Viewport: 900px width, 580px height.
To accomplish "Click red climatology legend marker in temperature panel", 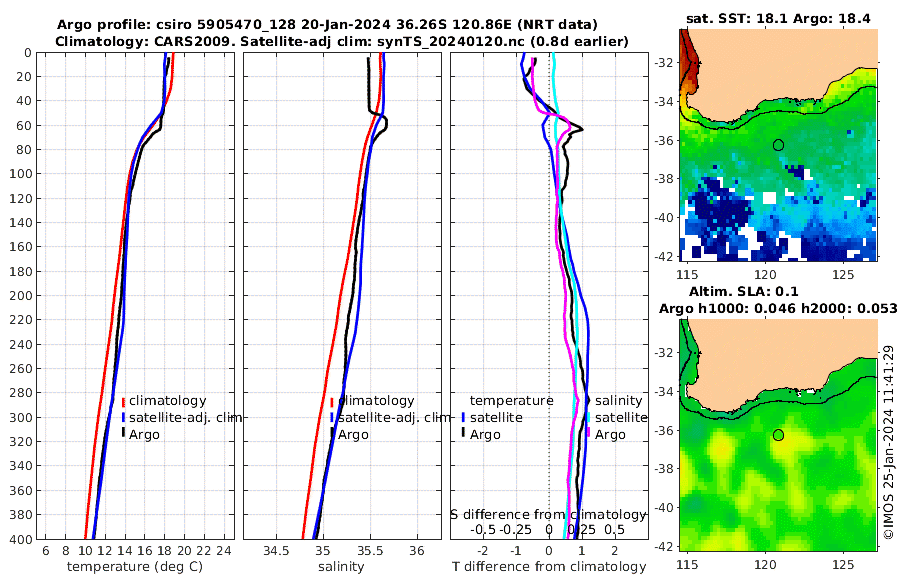I will 123,401.
